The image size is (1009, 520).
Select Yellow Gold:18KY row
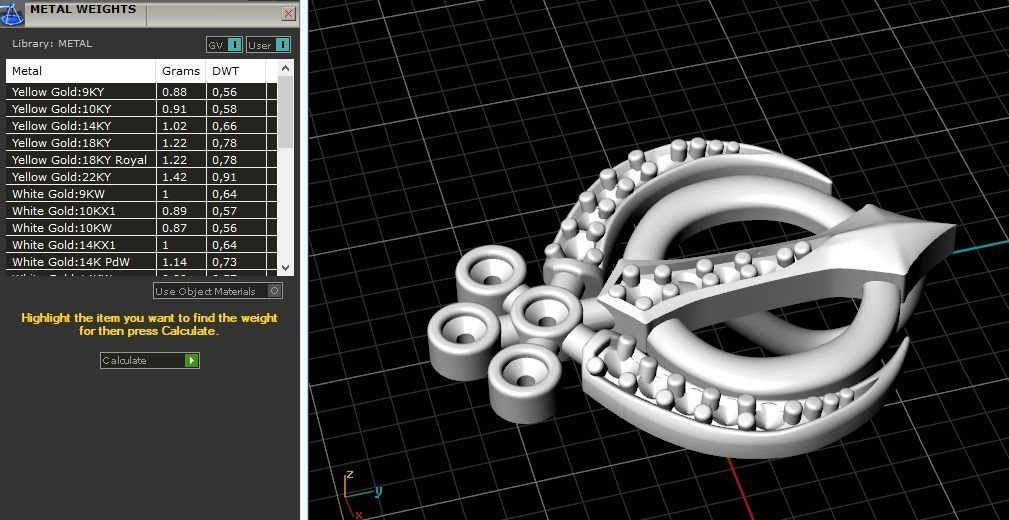pos(142,143)
